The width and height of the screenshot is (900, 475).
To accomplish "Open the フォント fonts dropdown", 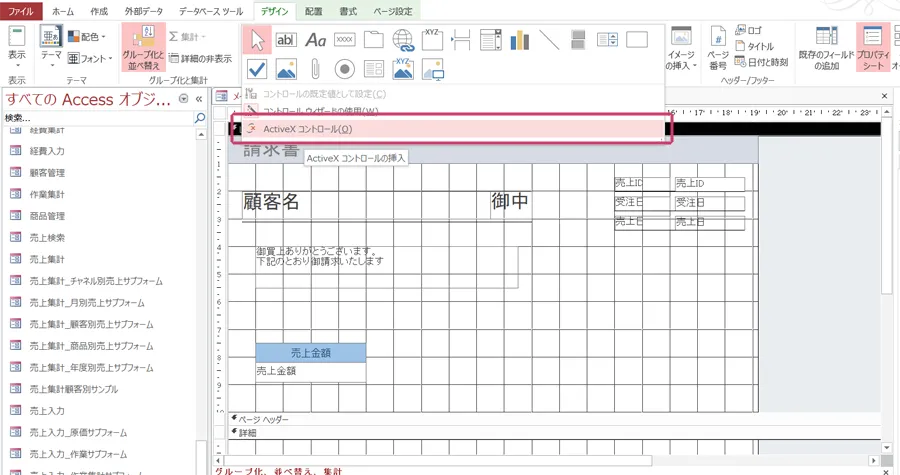I will pyautogui.click(x=92, y=59).
